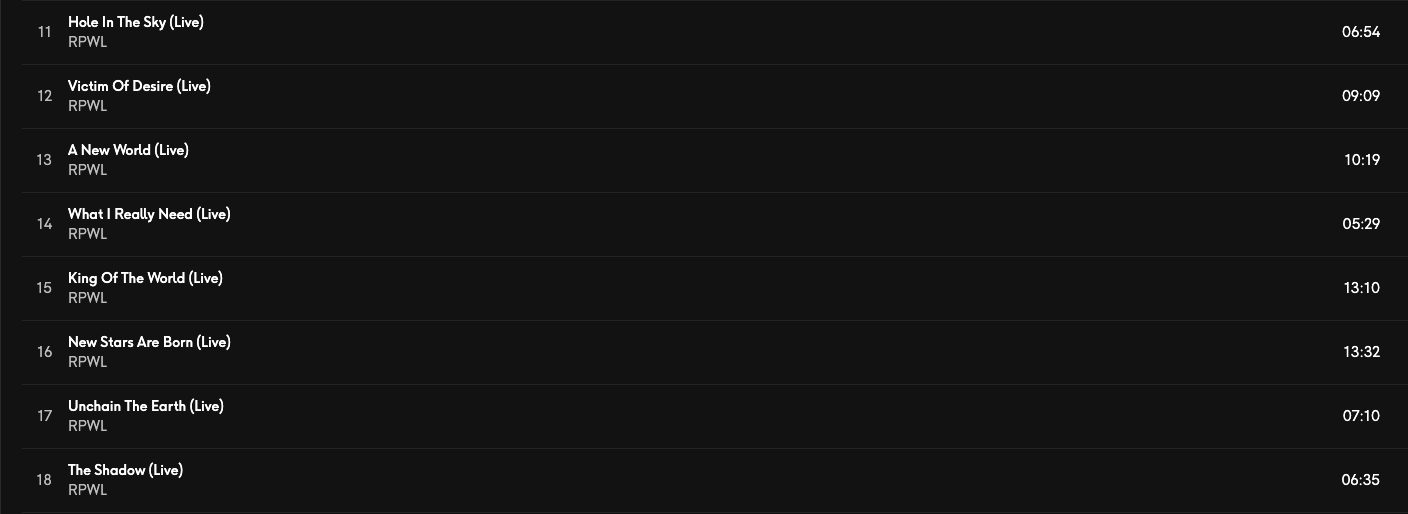1408x514 pixels.
Task: Open Unchain The Earth (Live) track
Action: click(145, 406)
